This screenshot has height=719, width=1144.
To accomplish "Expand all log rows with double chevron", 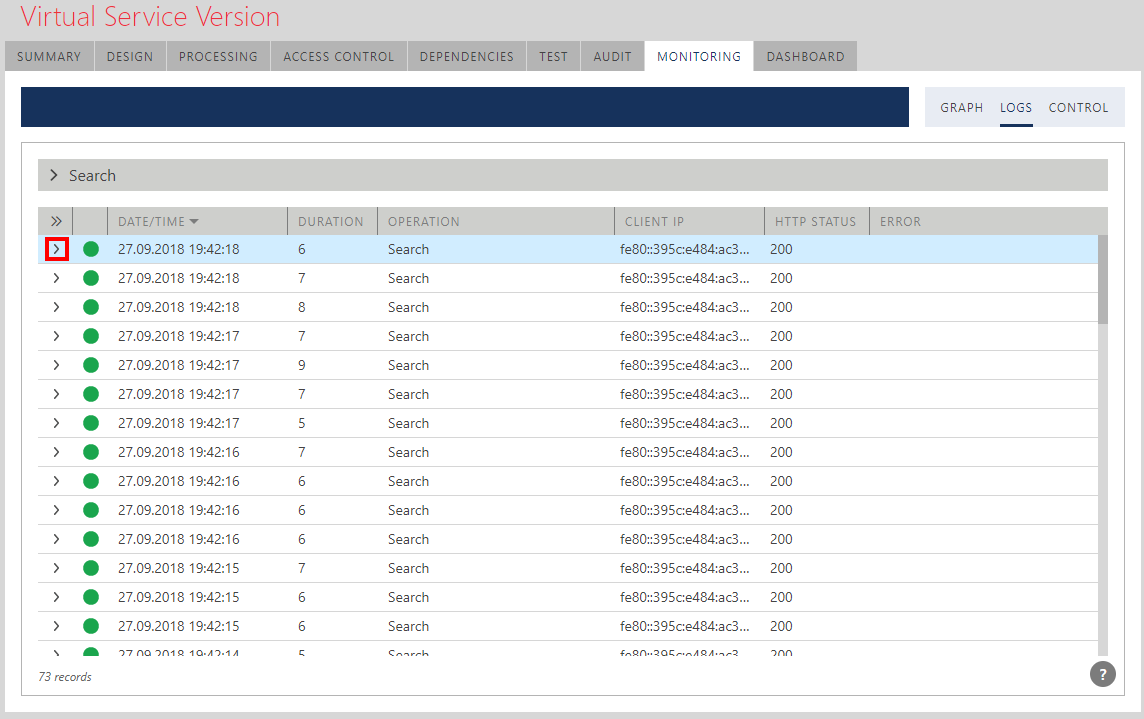I will pos(56,221).
